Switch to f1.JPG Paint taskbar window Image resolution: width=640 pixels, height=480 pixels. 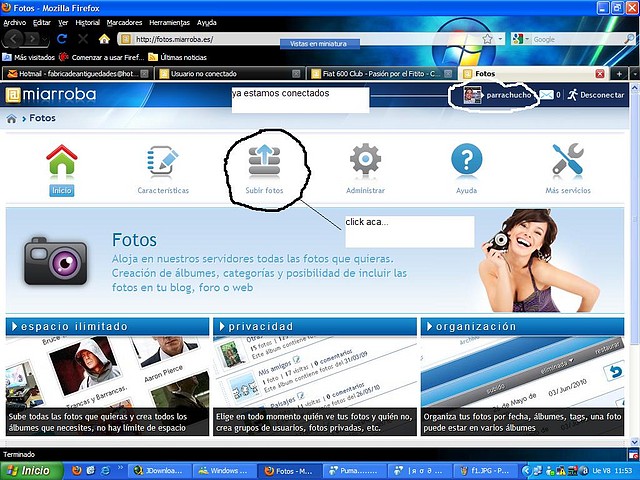point(484,471)
